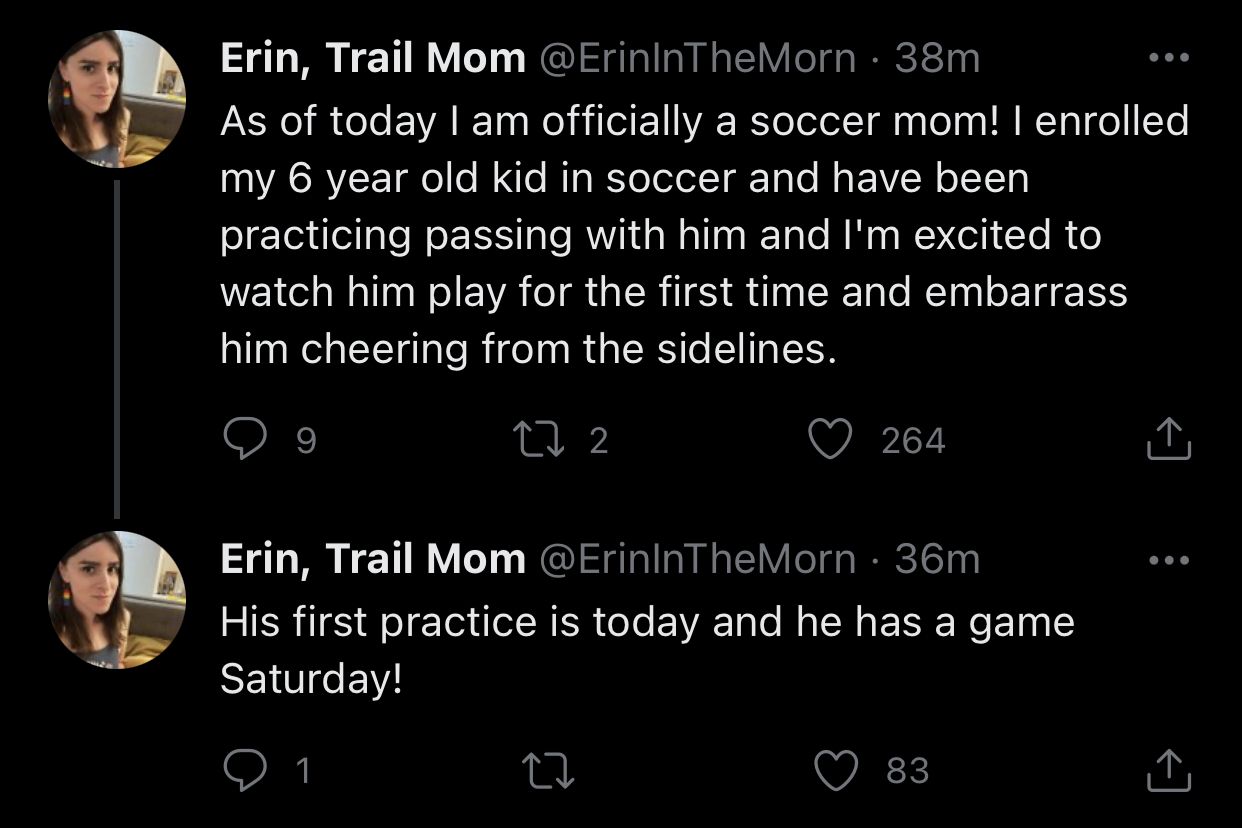Like the tweet with 264 likes
This screenshot has width=1242, height=828.
click(x=828, y=440)
